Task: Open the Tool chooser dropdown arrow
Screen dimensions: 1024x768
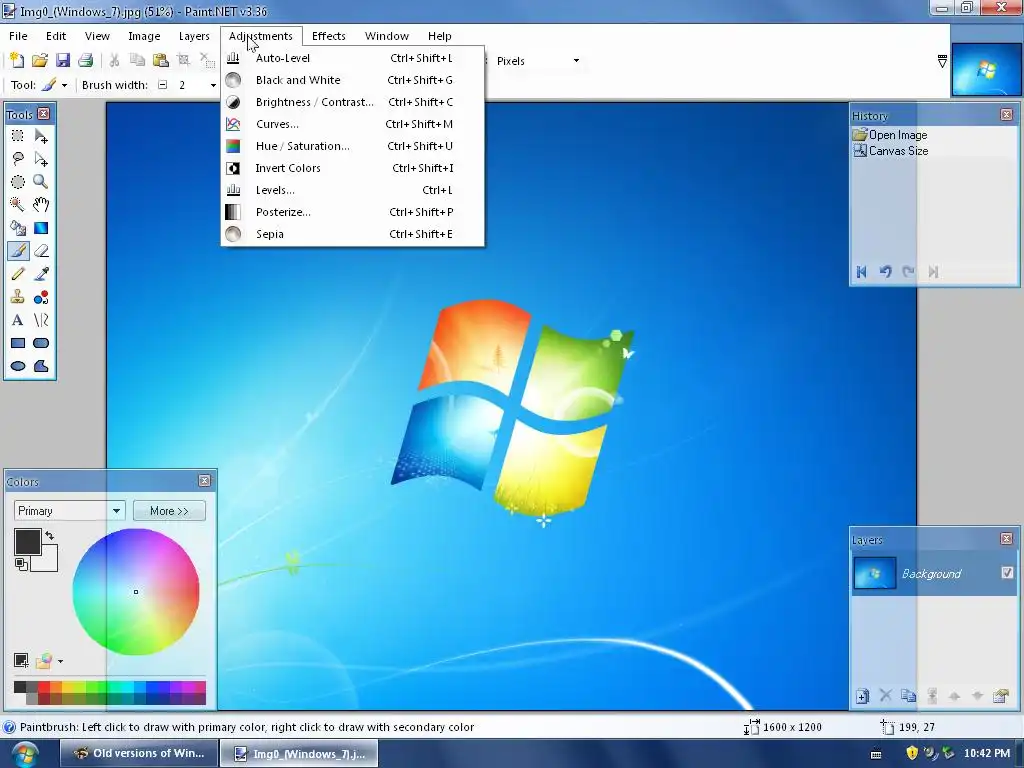Action: 64,86
